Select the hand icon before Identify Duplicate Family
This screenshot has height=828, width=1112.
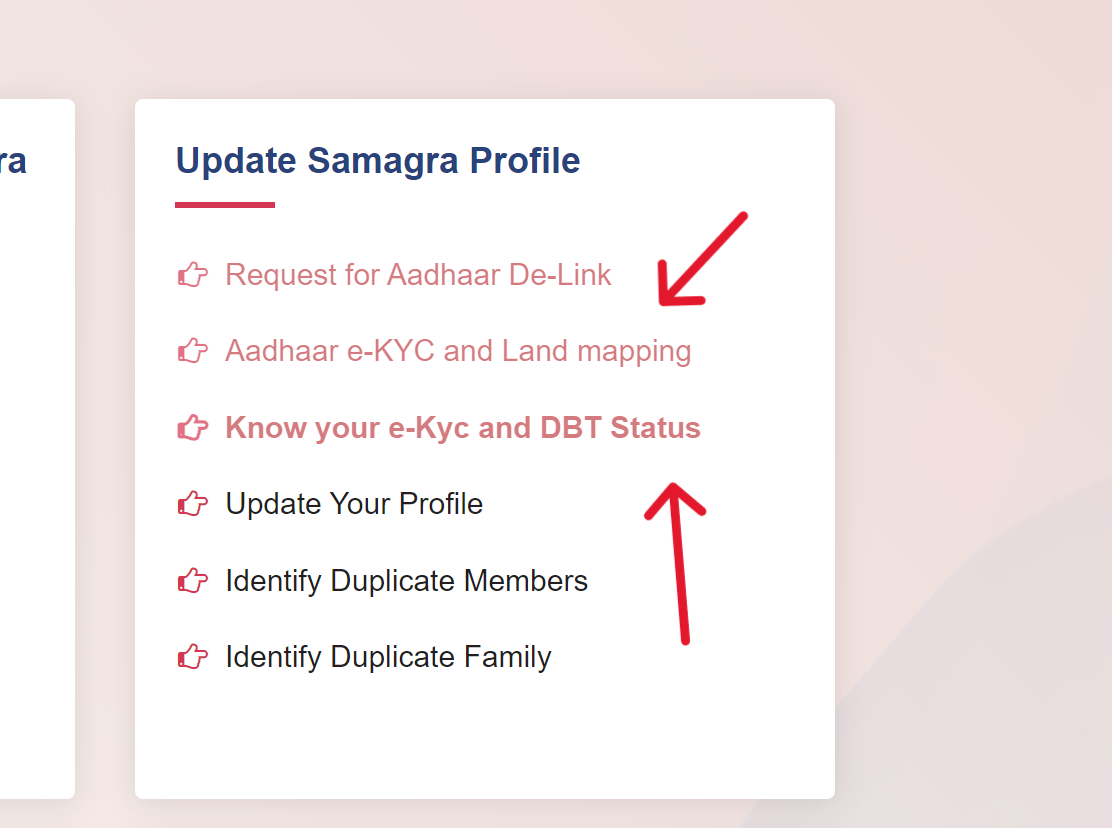coord(191,657)
